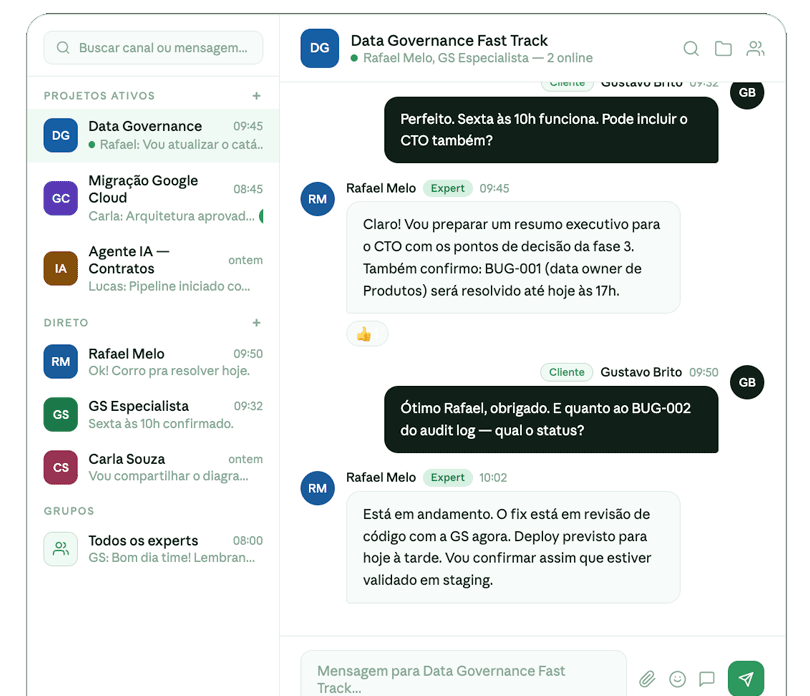Click the RM avatar in the sidebar

click(60, 362)
